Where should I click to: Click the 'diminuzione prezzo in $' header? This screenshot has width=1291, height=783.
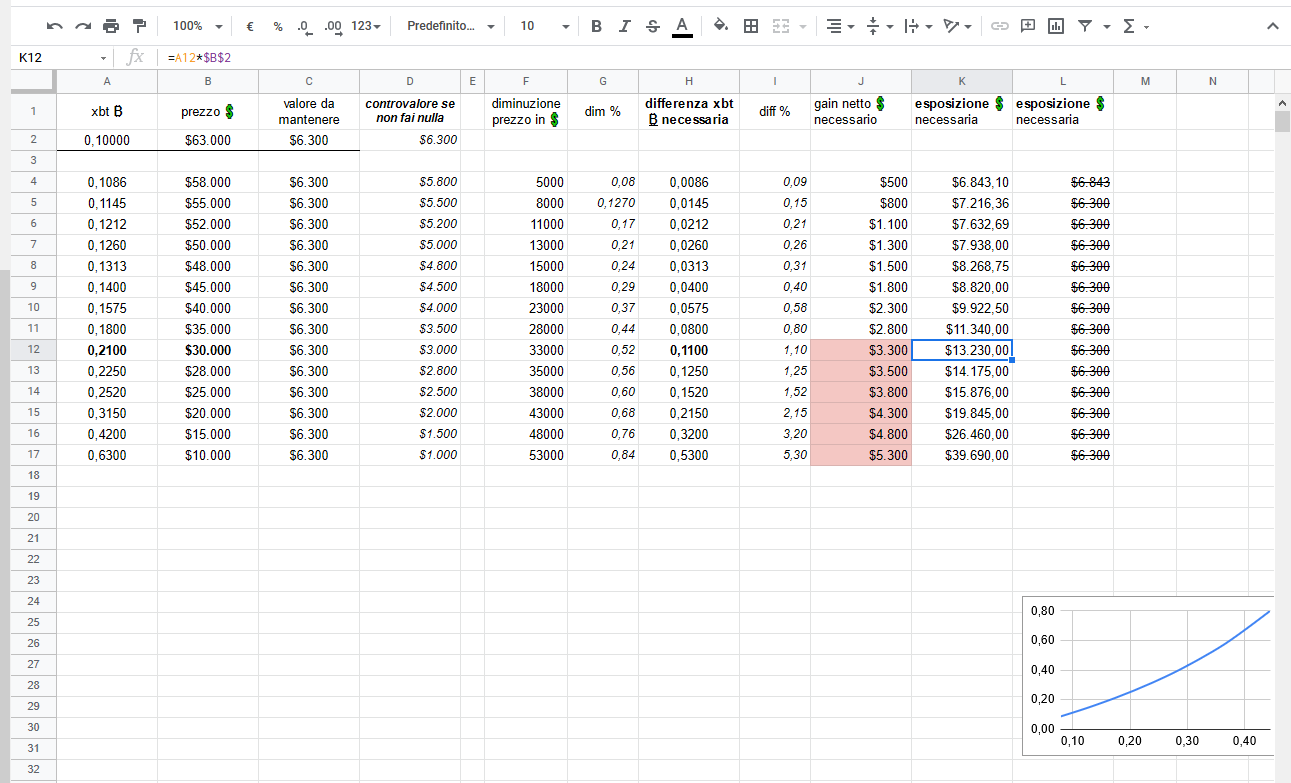coord(526,111)
